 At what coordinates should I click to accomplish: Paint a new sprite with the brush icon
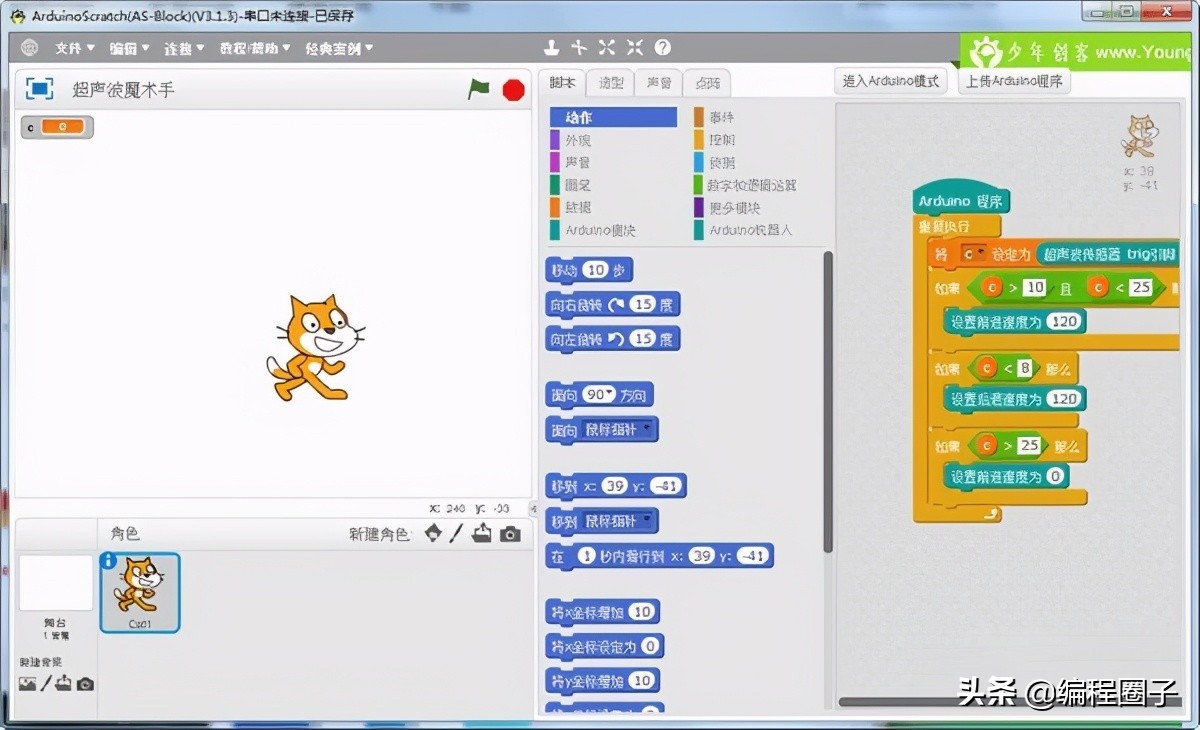point(456,533)
